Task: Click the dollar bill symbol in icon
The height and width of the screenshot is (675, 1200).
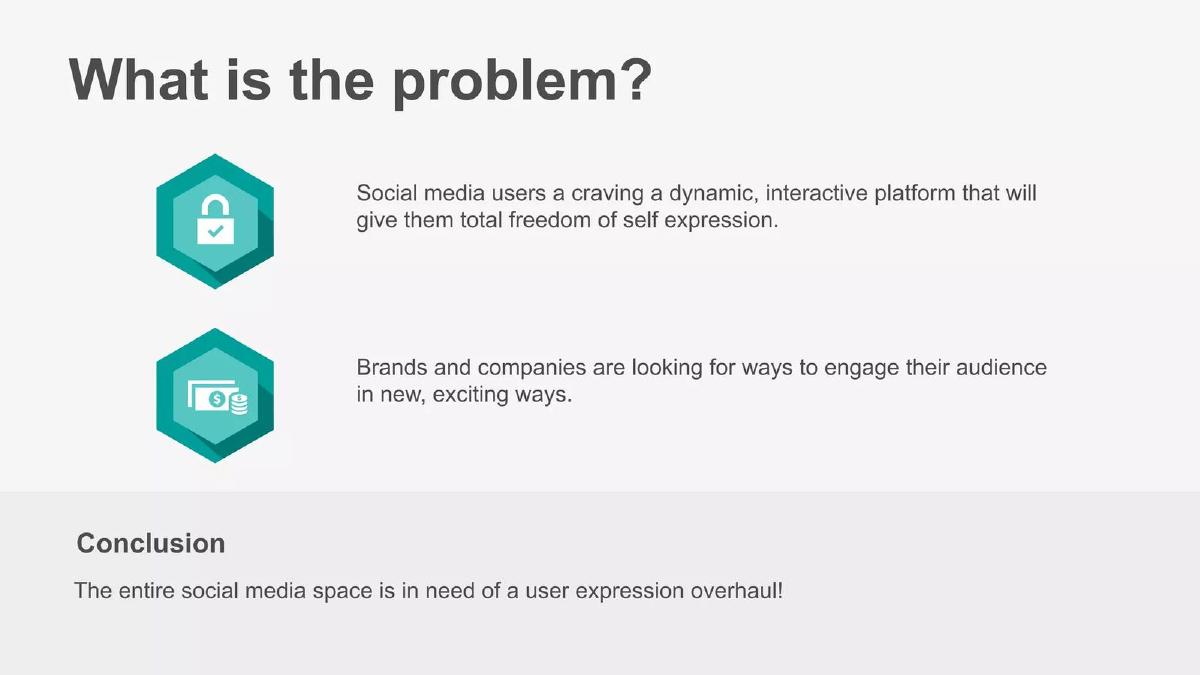Action: pos(215,399)
